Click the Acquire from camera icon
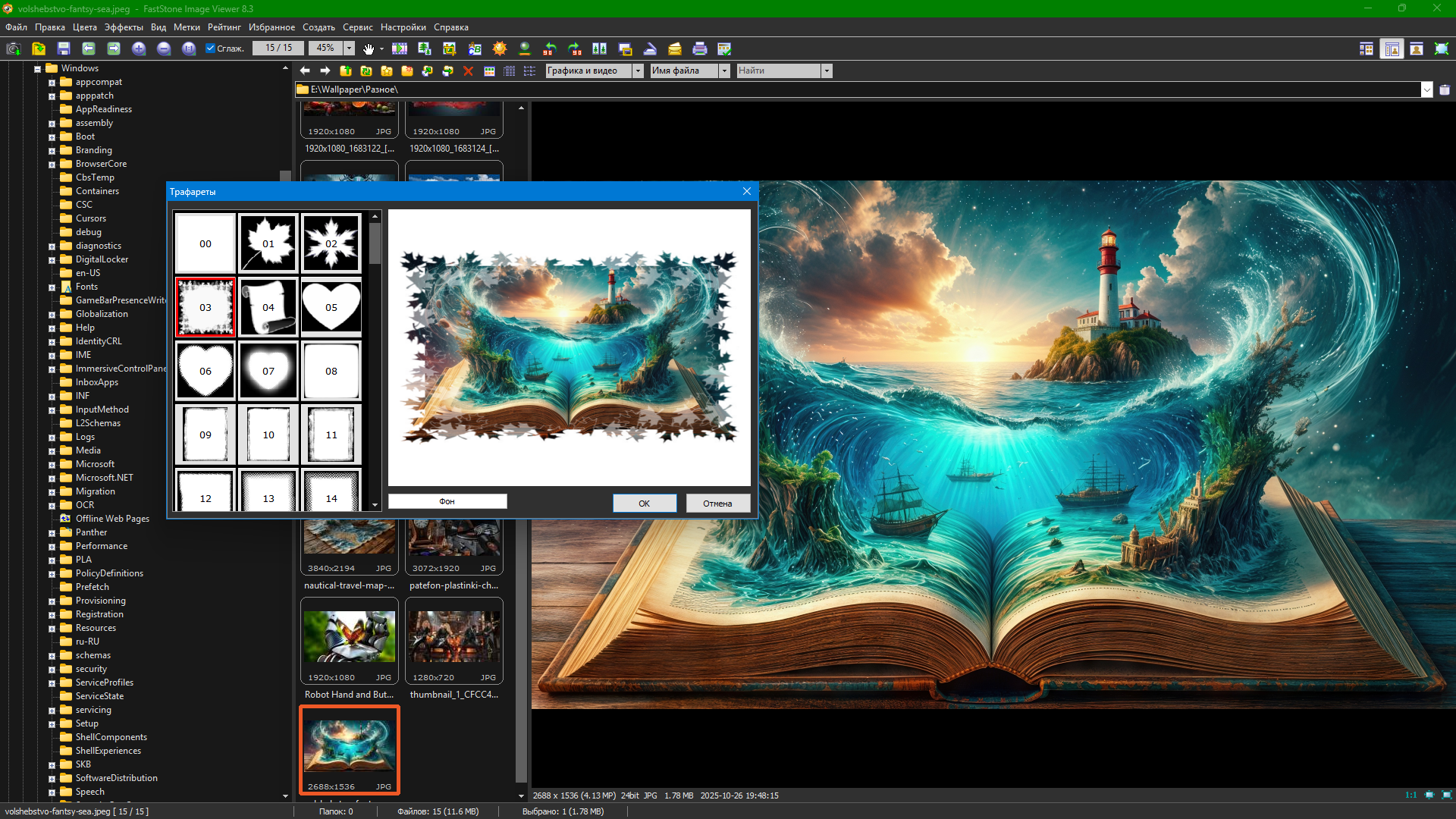Image resolution: width=1456 pixels, height=819 pixels. click(13, 49)
